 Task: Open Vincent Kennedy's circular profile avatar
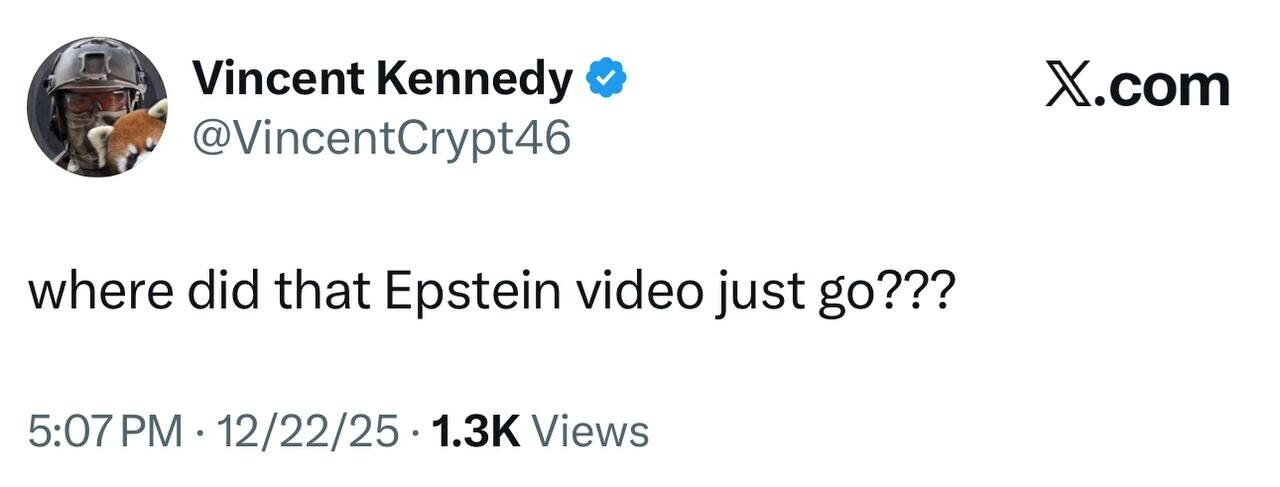(x=97, y=108)
